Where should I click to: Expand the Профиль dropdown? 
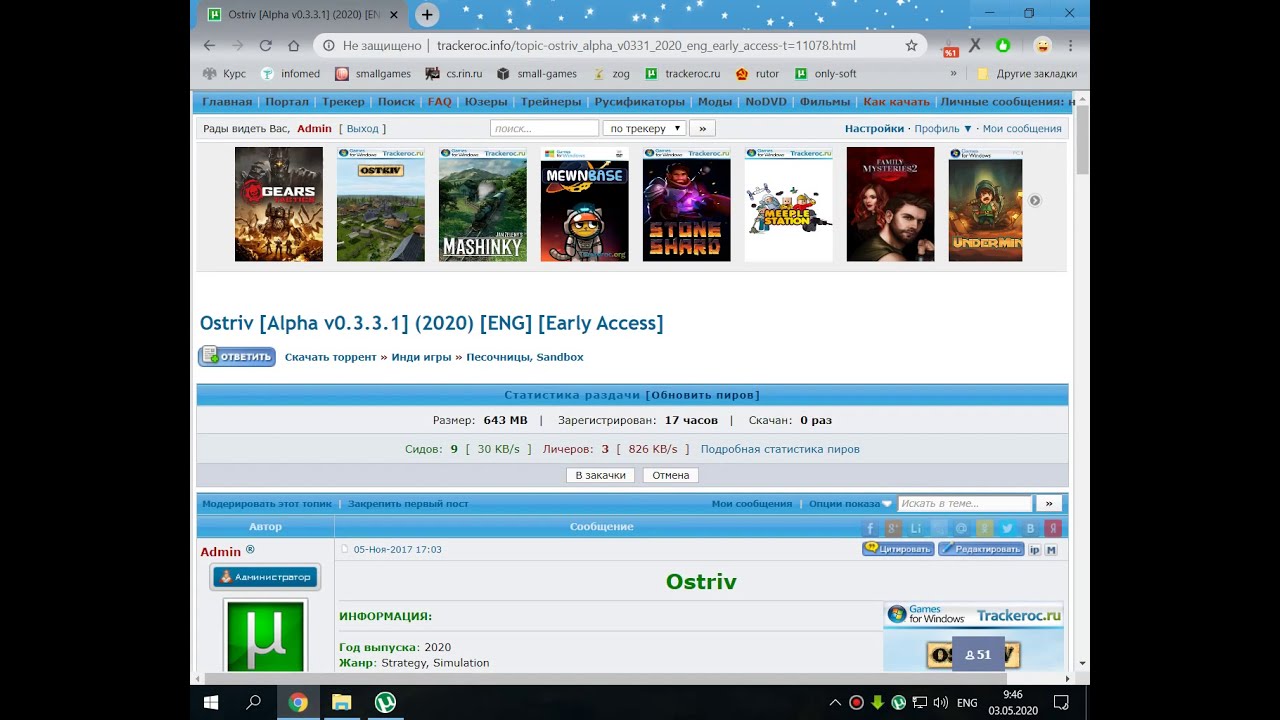tap(943, 128)
